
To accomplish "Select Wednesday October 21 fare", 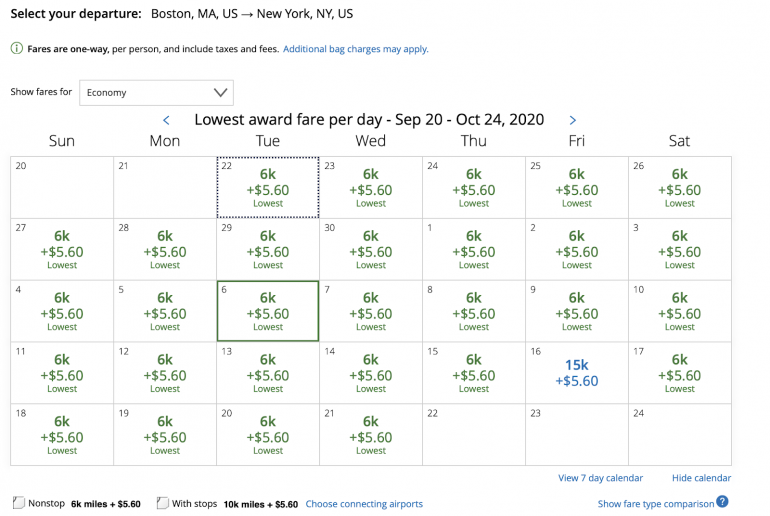I will coord(371,435).
